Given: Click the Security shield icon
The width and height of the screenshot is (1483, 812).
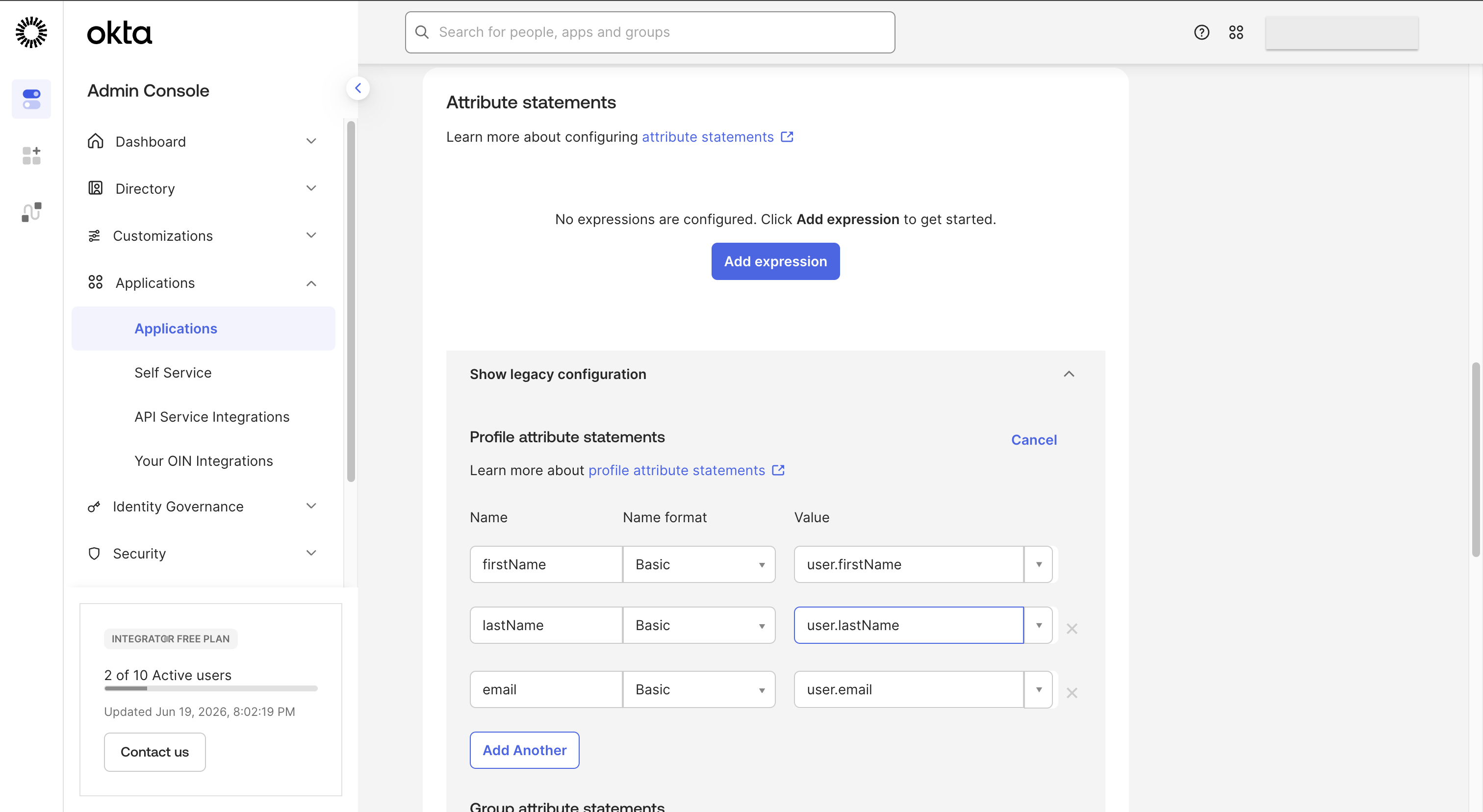Looking at the screenshot, I should click(x=94, y=553).
